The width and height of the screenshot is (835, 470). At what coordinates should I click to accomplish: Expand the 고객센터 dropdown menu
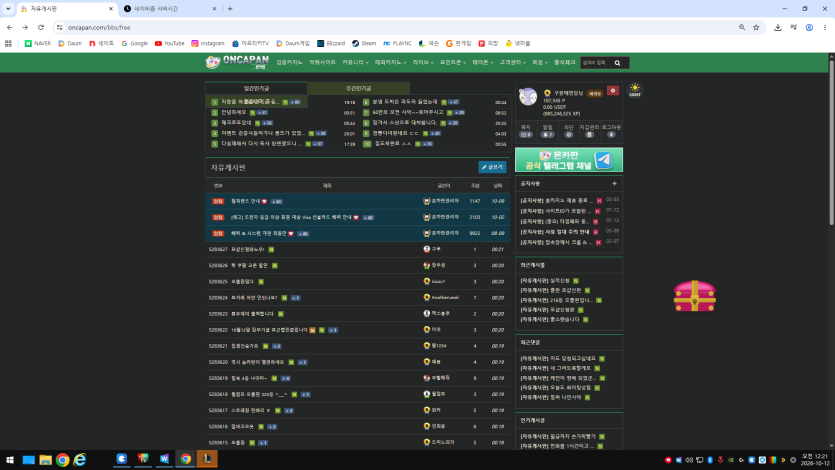click(x=512, y=63)
